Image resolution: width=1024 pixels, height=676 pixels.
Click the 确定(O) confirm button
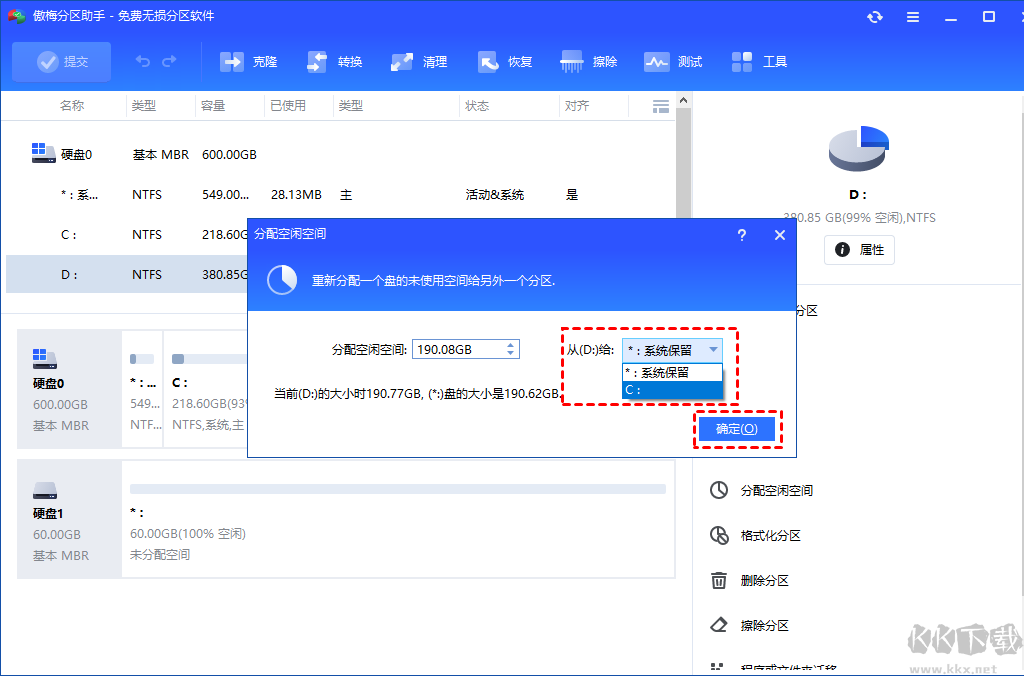point(737,428)
